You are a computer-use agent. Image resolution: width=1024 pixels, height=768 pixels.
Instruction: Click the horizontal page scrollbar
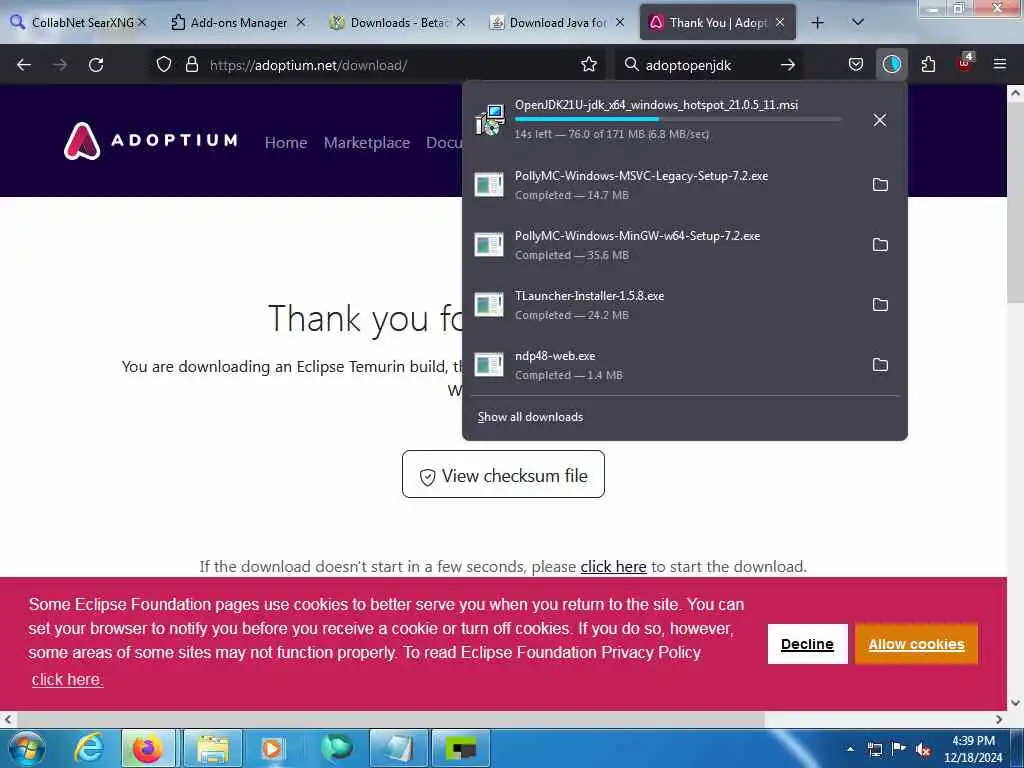pyautogui.click(x=389, y=720)
